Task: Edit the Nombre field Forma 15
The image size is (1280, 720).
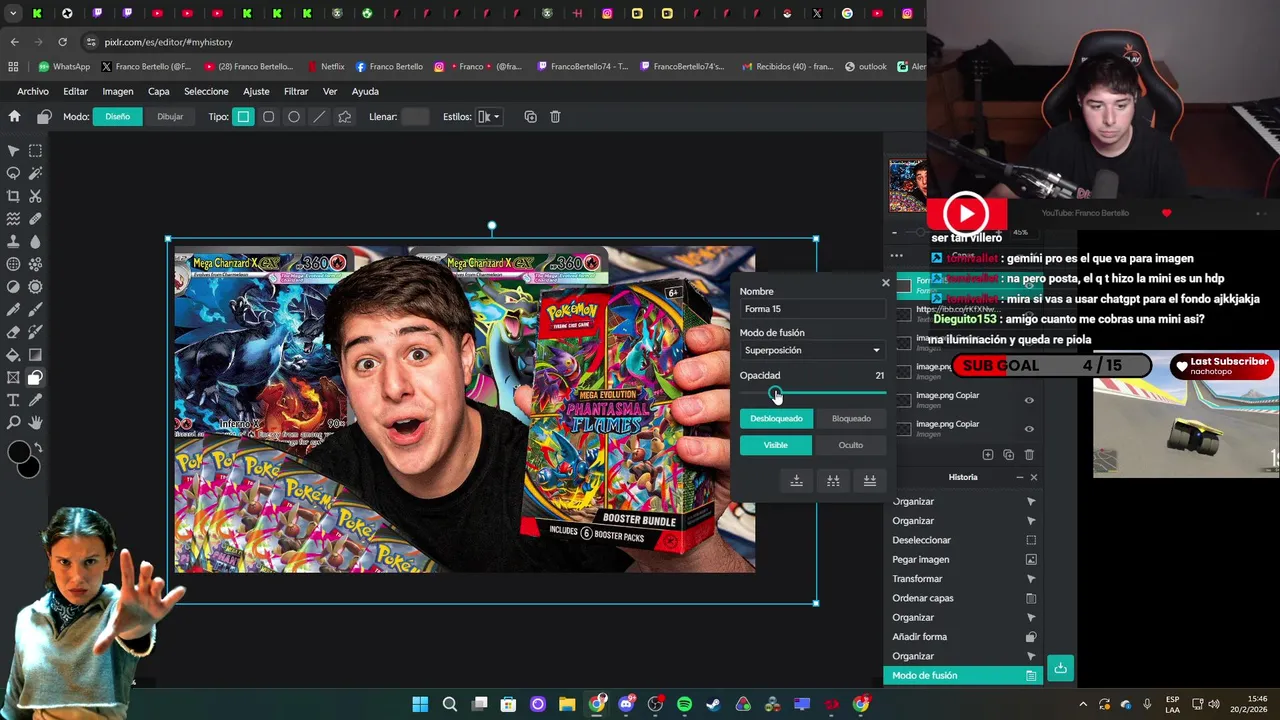Action: tap(812, 309)
